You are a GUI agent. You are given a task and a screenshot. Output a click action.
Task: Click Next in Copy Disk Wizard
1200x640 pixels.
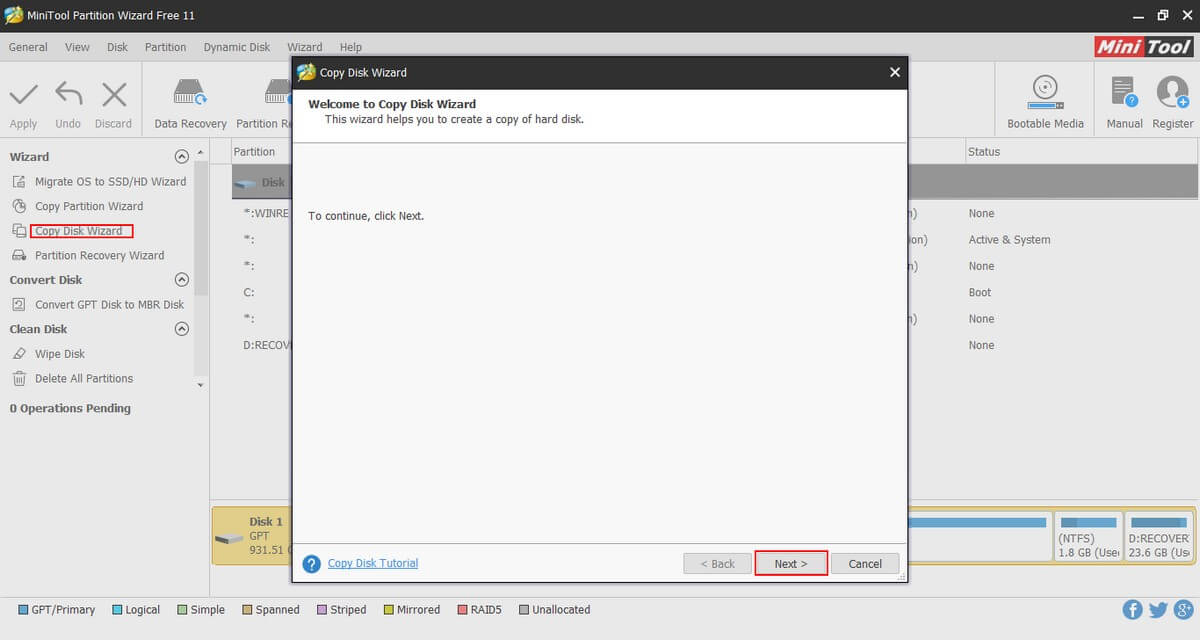pos(790,564)
